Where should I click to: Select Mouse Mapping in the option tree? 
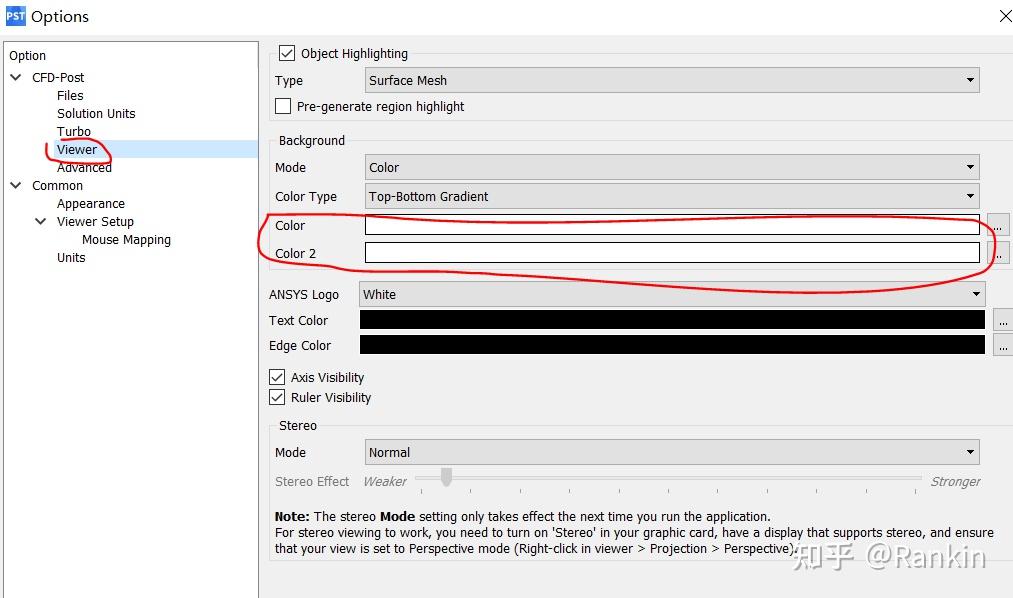pyautogui.click(x=126, y=239)
